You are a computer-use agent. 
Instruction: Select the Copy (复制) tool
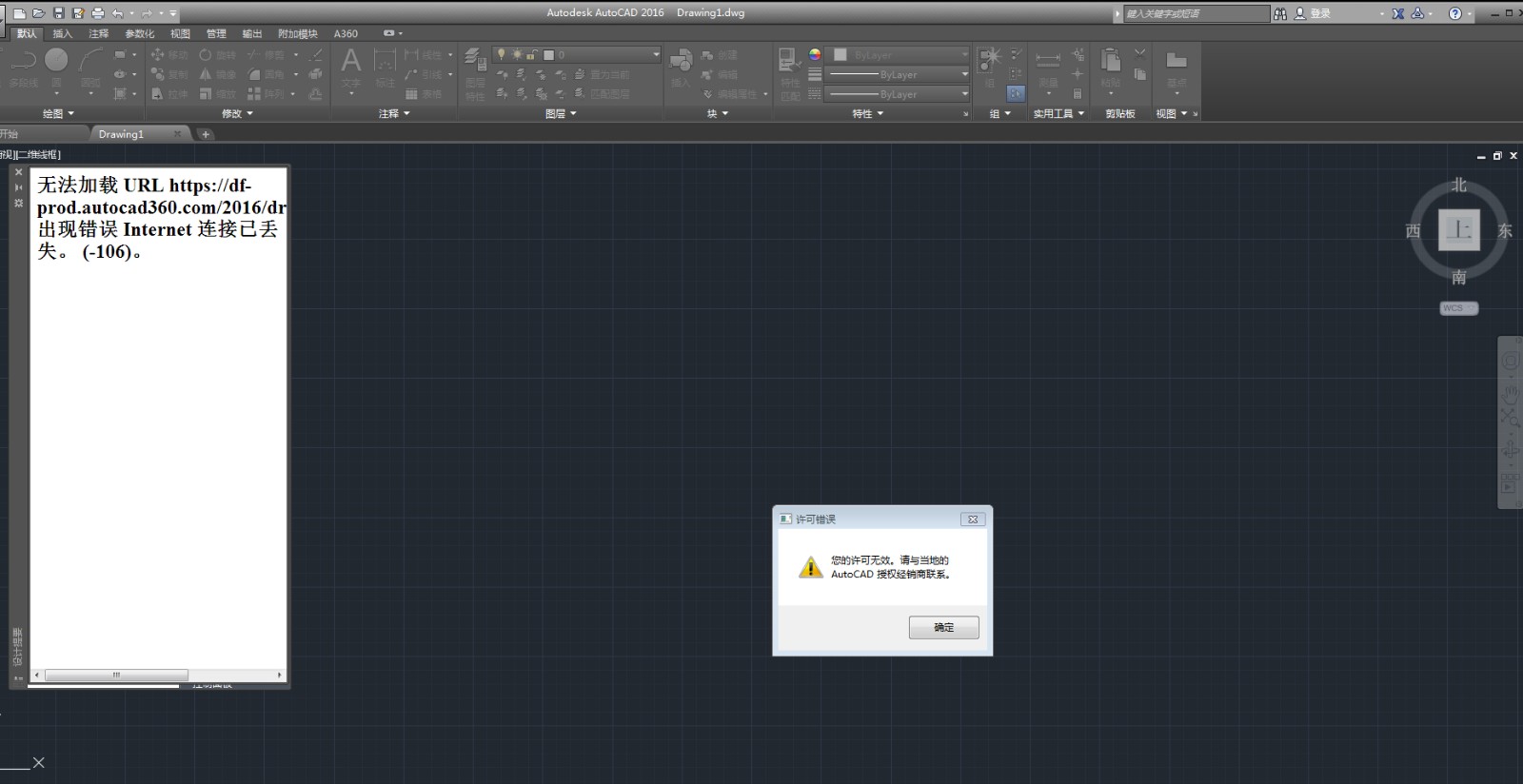pos(169,74)
